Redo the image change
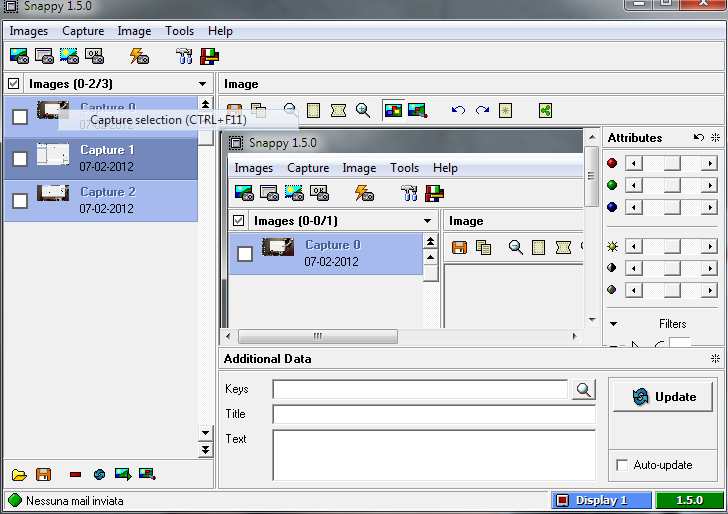This screenshot has width=728, height=514. tap(482, 111)
